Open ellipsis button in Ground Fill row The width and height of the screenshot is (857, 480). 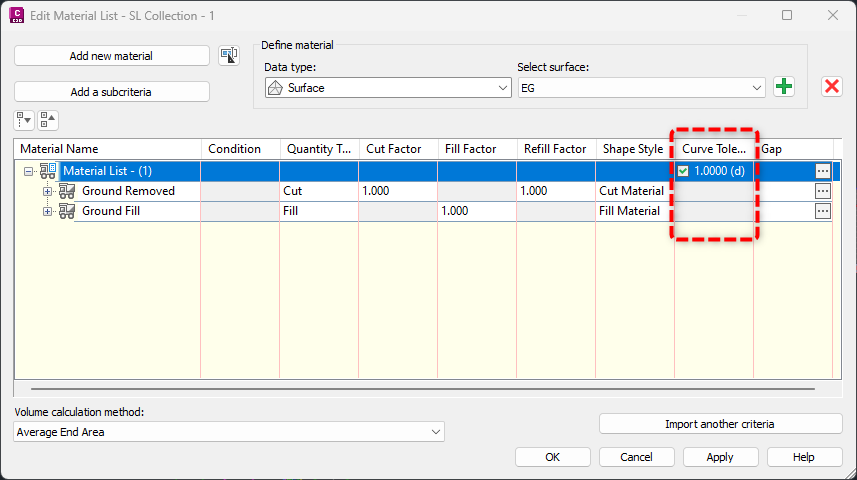[x=823, y=211]
